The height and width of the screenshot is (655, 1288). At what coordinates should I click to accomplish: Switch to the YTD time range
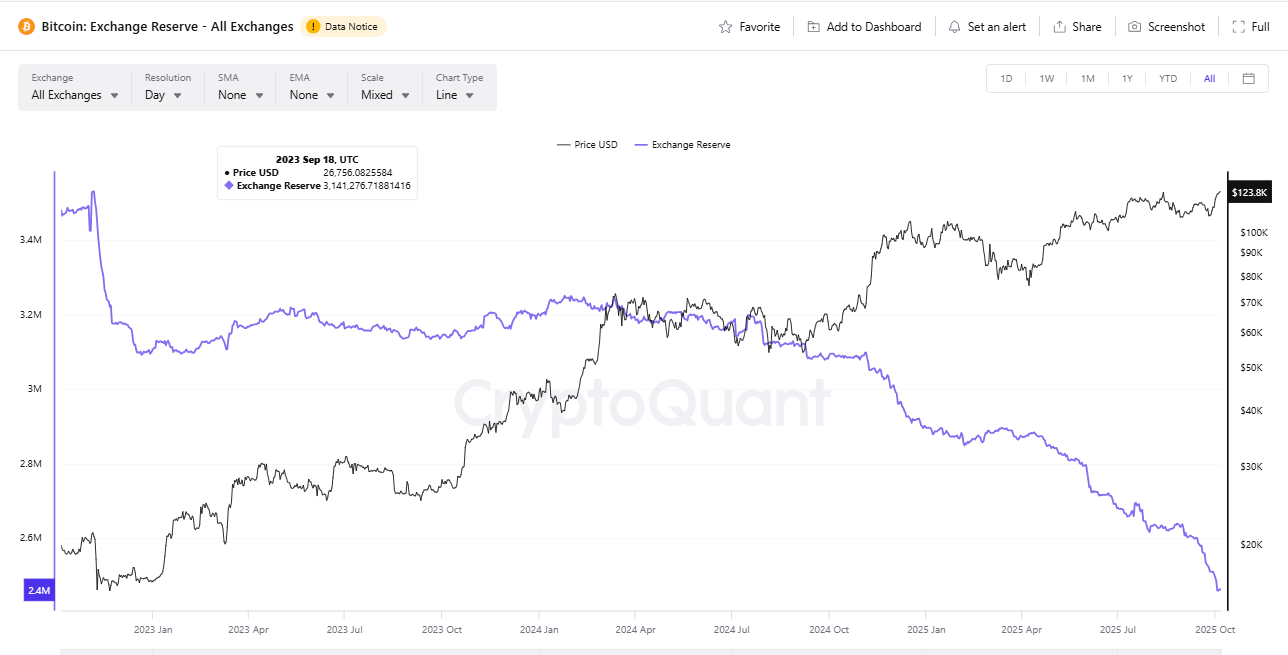click(1168, 78)
